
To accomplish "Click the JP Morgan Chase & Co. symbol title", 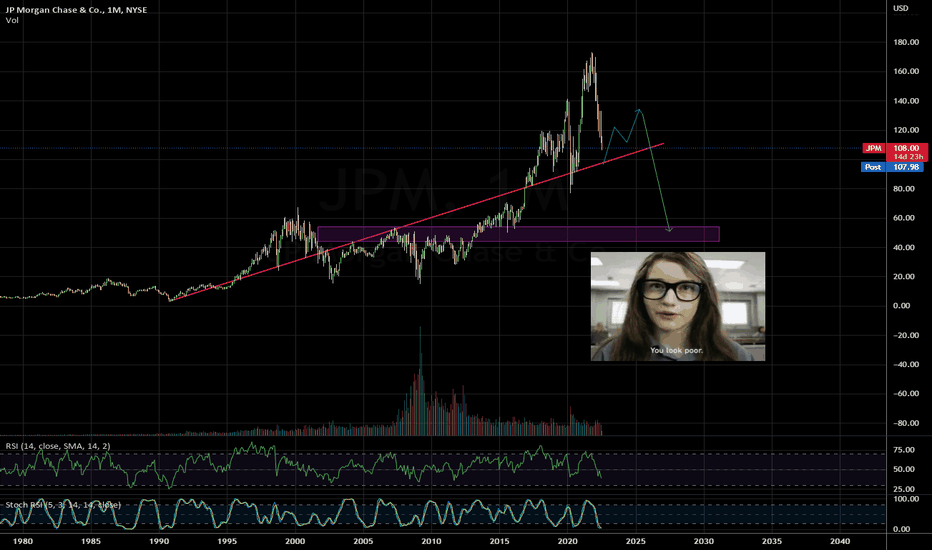I will 76,10.
